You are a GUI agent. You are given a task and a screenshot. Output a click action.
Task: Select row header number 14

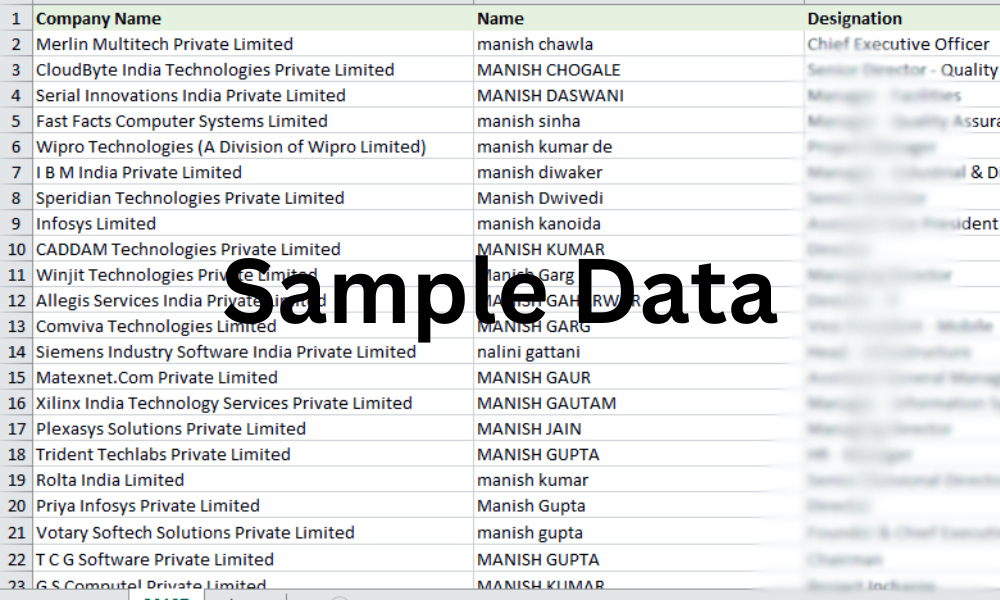pos(16,352)
